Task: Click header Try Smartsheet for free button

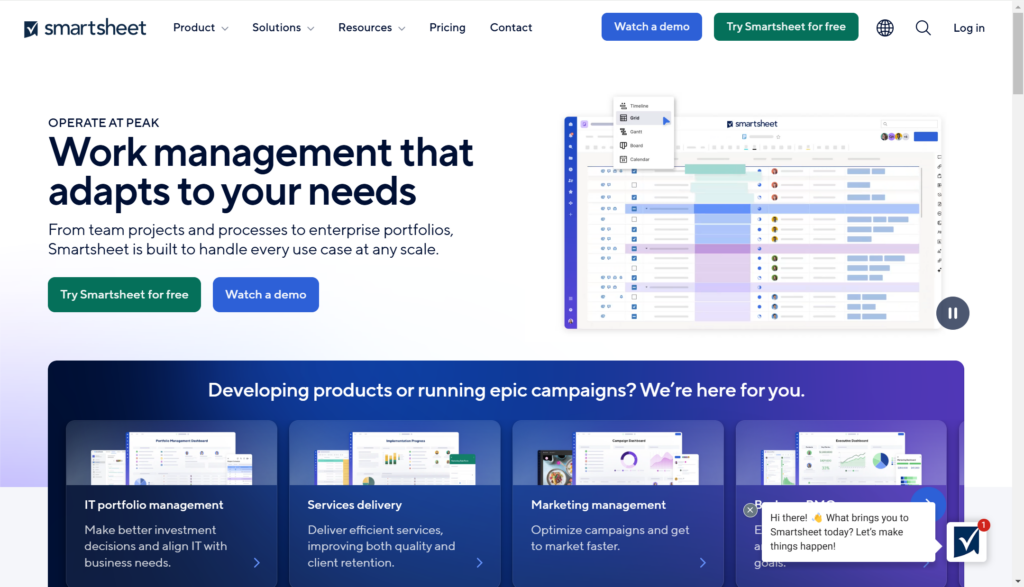Action: (786, 27)
